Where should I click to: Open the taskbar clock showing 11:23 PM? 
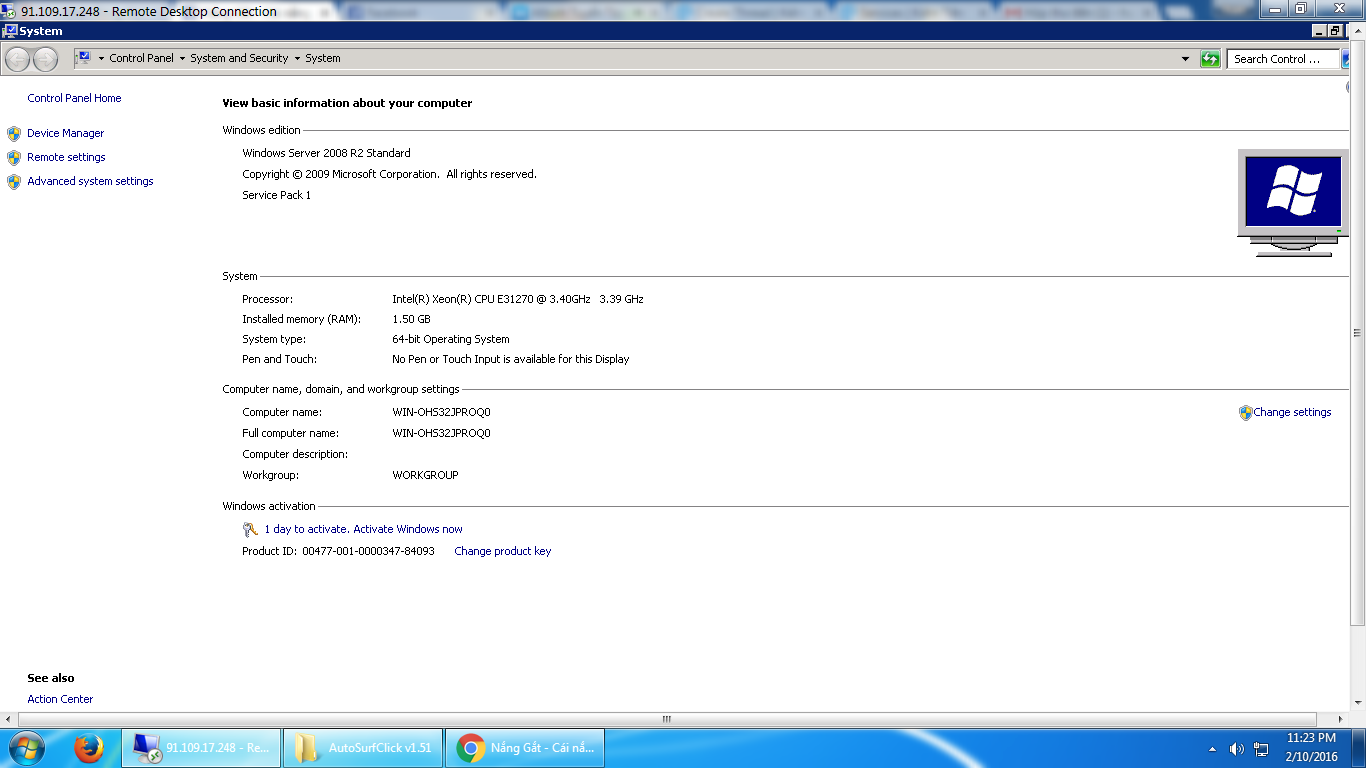pos(1311,748)
